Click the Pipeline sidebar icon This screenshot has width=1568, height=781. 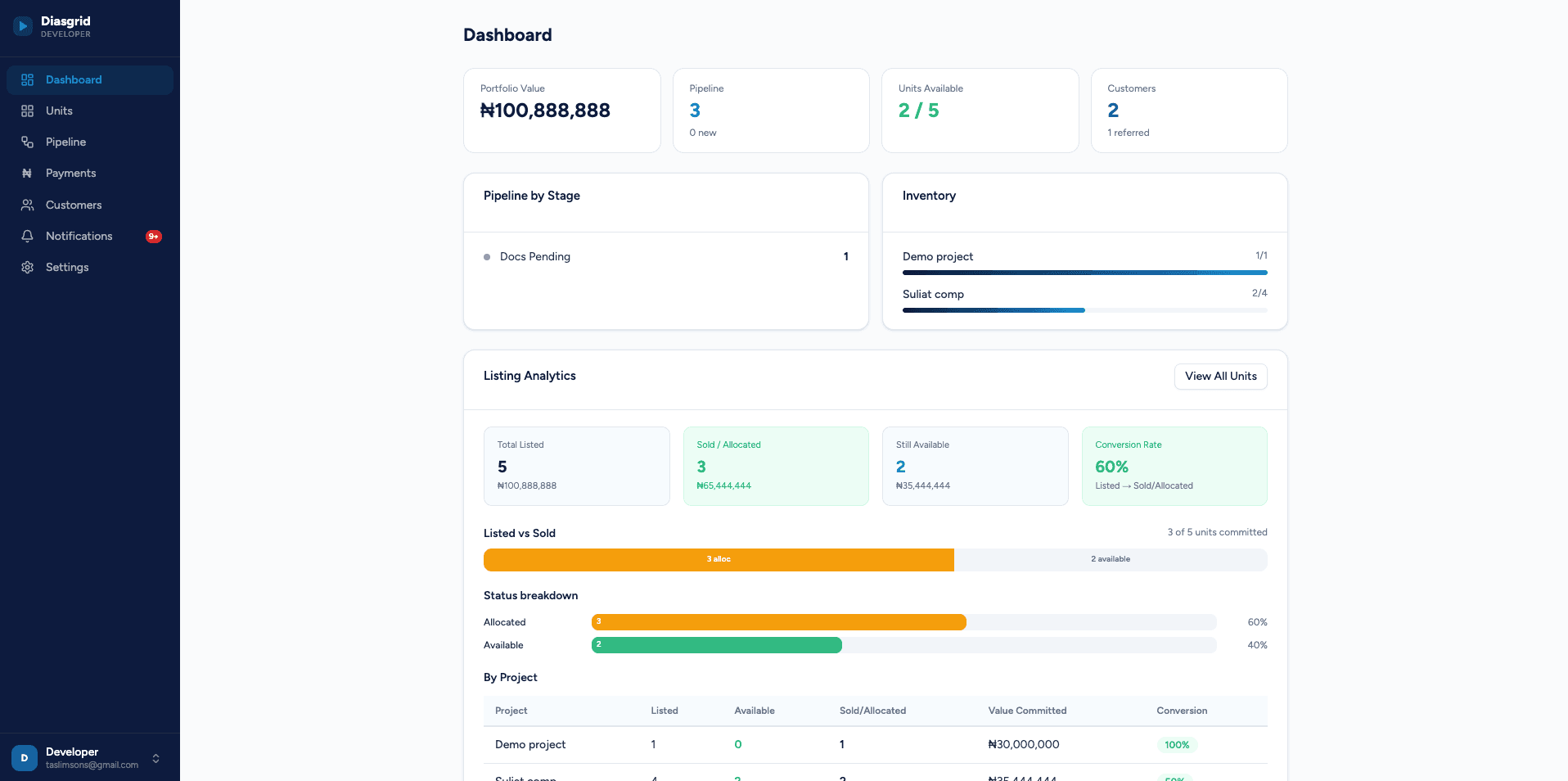pyautogui.click(x=27, y=142)
